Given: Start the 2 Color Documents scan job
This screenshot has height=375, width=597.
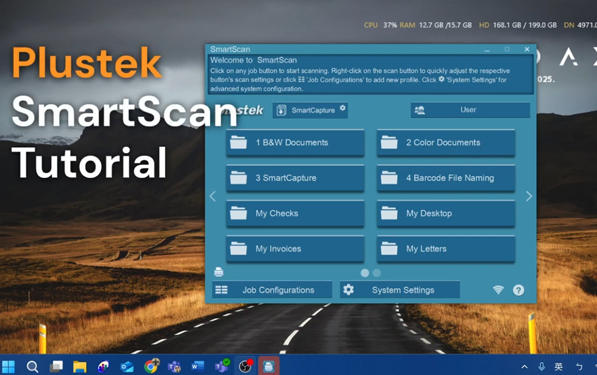Looking at the screenshot, I should [x=446, y=143].
